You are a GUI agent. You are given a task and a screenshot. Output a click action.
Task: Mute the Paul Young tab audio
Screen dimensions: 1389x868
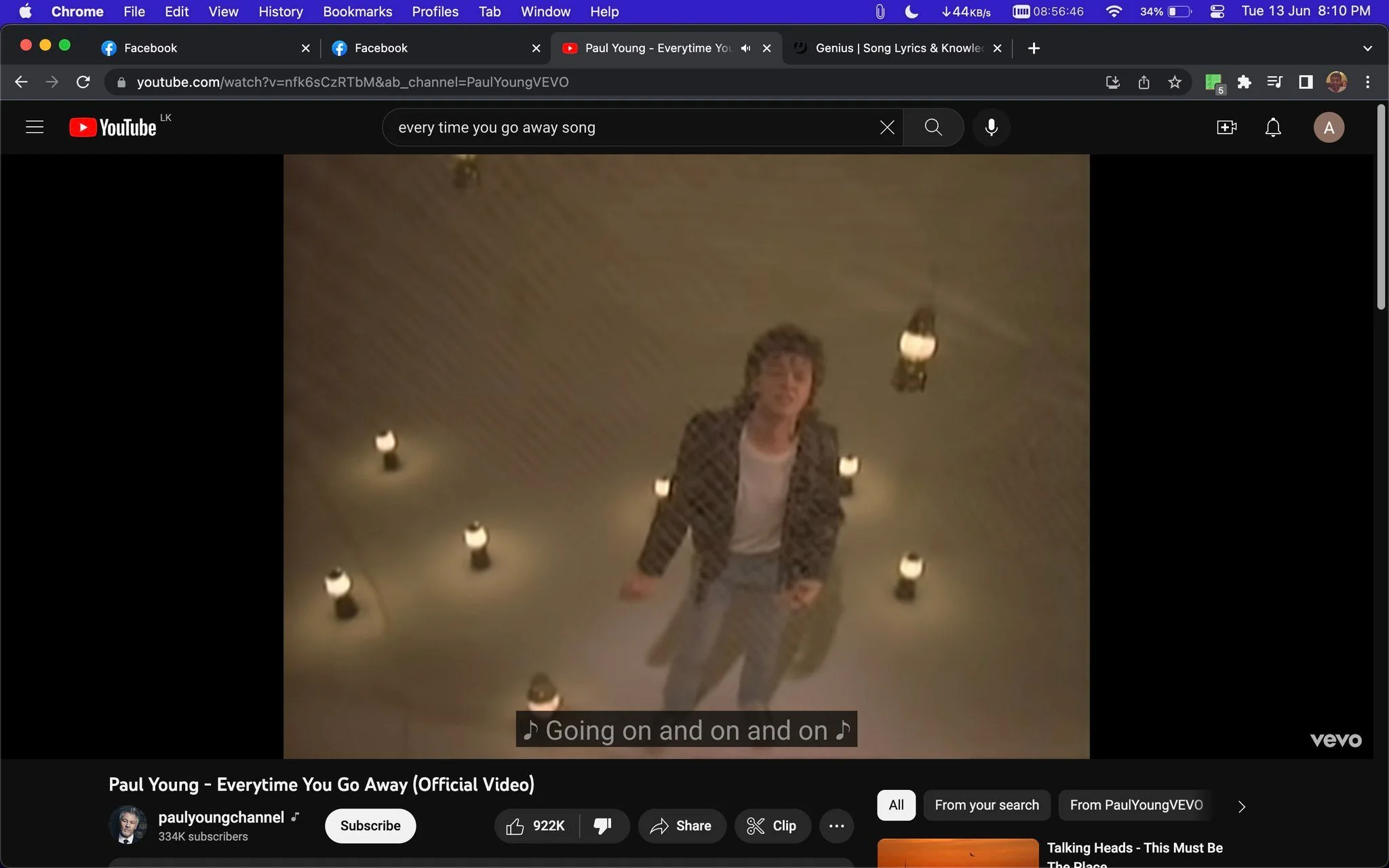tap(745, 48)
